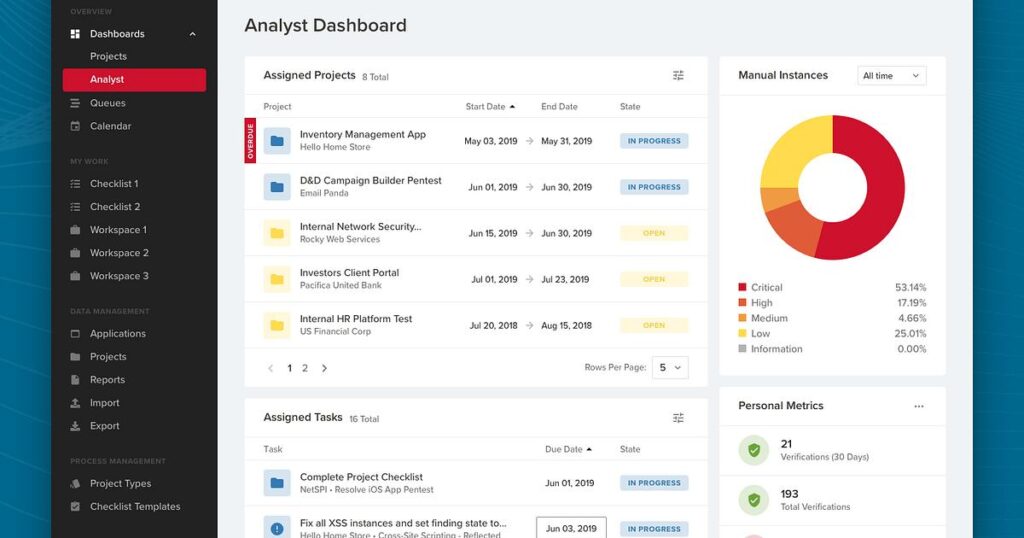Click IN PROGRESS badge of Inventory Management App
Screen dimensions: 1024x538
pos(654,141)
